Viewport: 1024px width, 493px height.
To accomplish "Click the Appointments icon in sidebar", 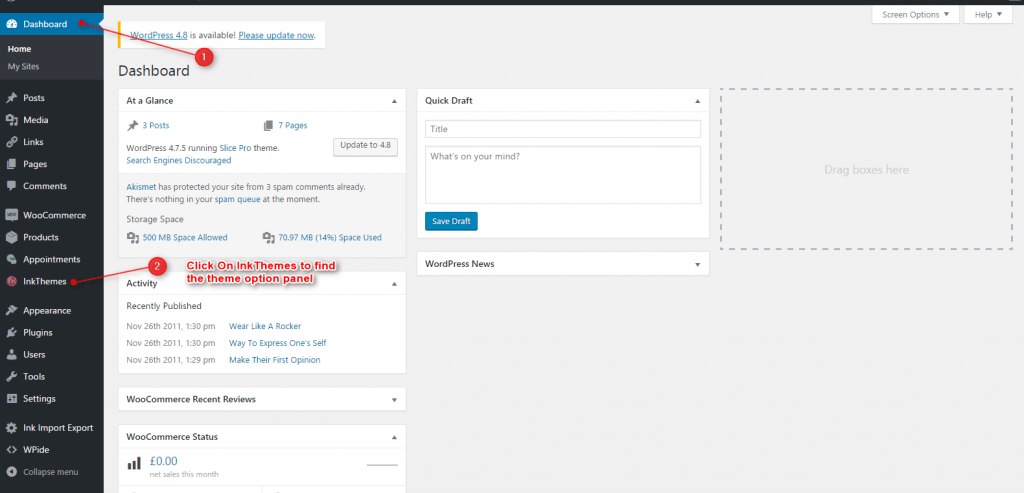I will coord(11,259).
